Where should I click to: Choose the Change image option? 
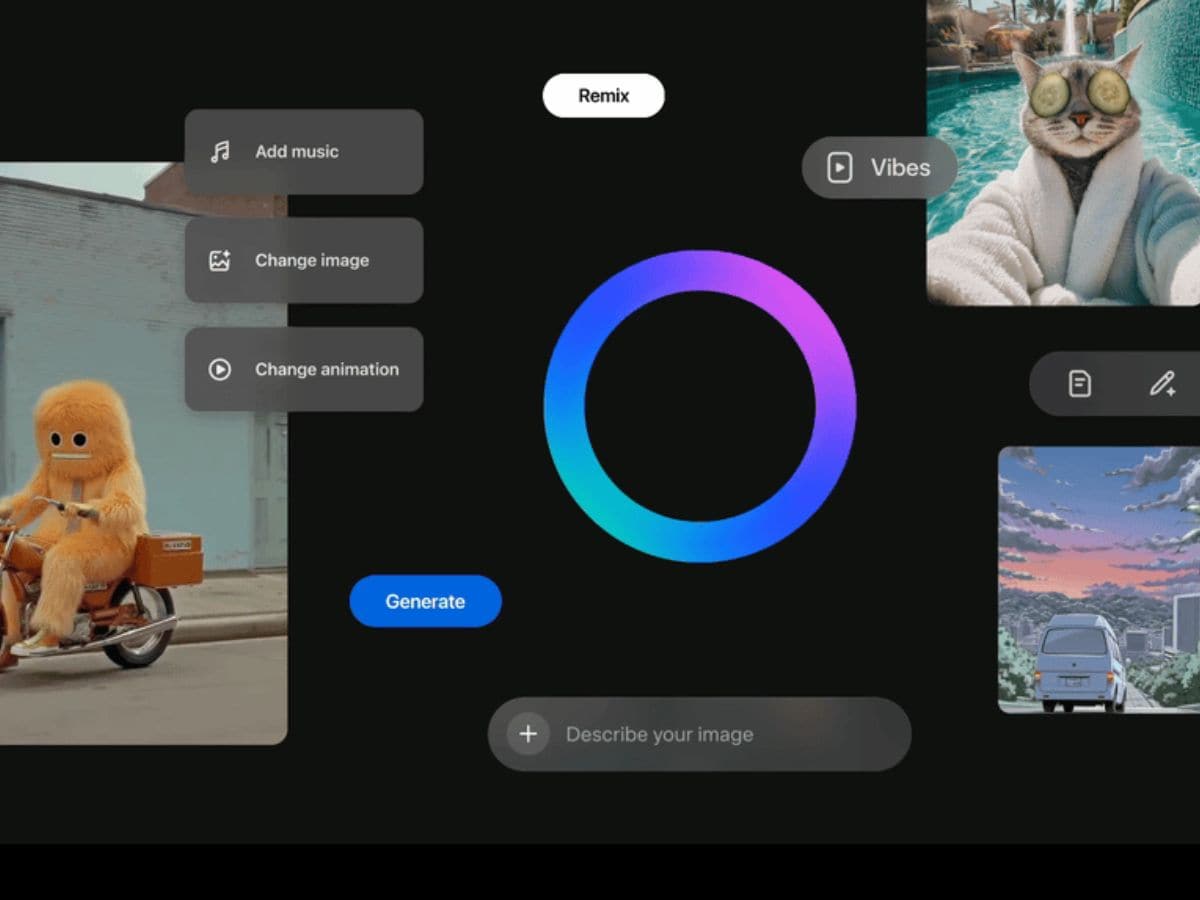[304, 261]
